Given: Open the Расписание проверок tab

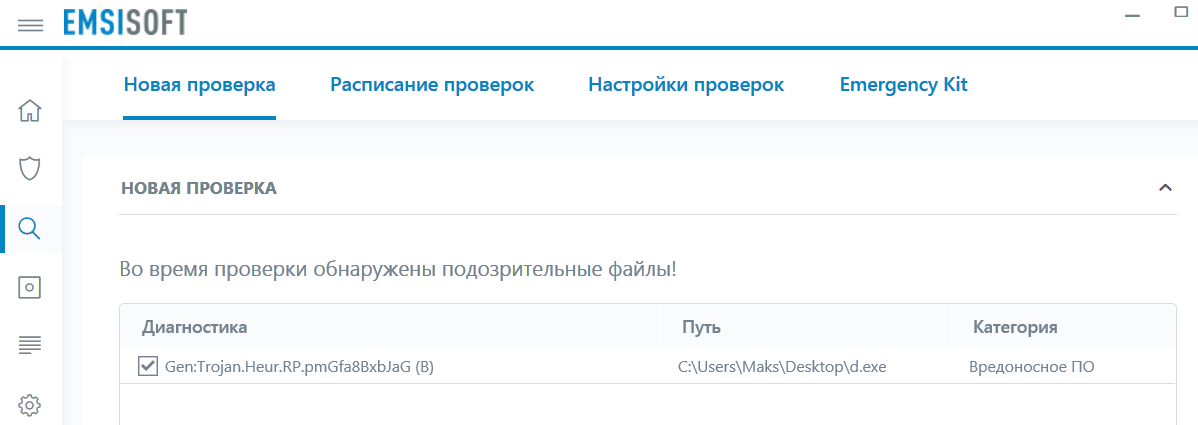Looking at the screenshot, I should (432, 85).
